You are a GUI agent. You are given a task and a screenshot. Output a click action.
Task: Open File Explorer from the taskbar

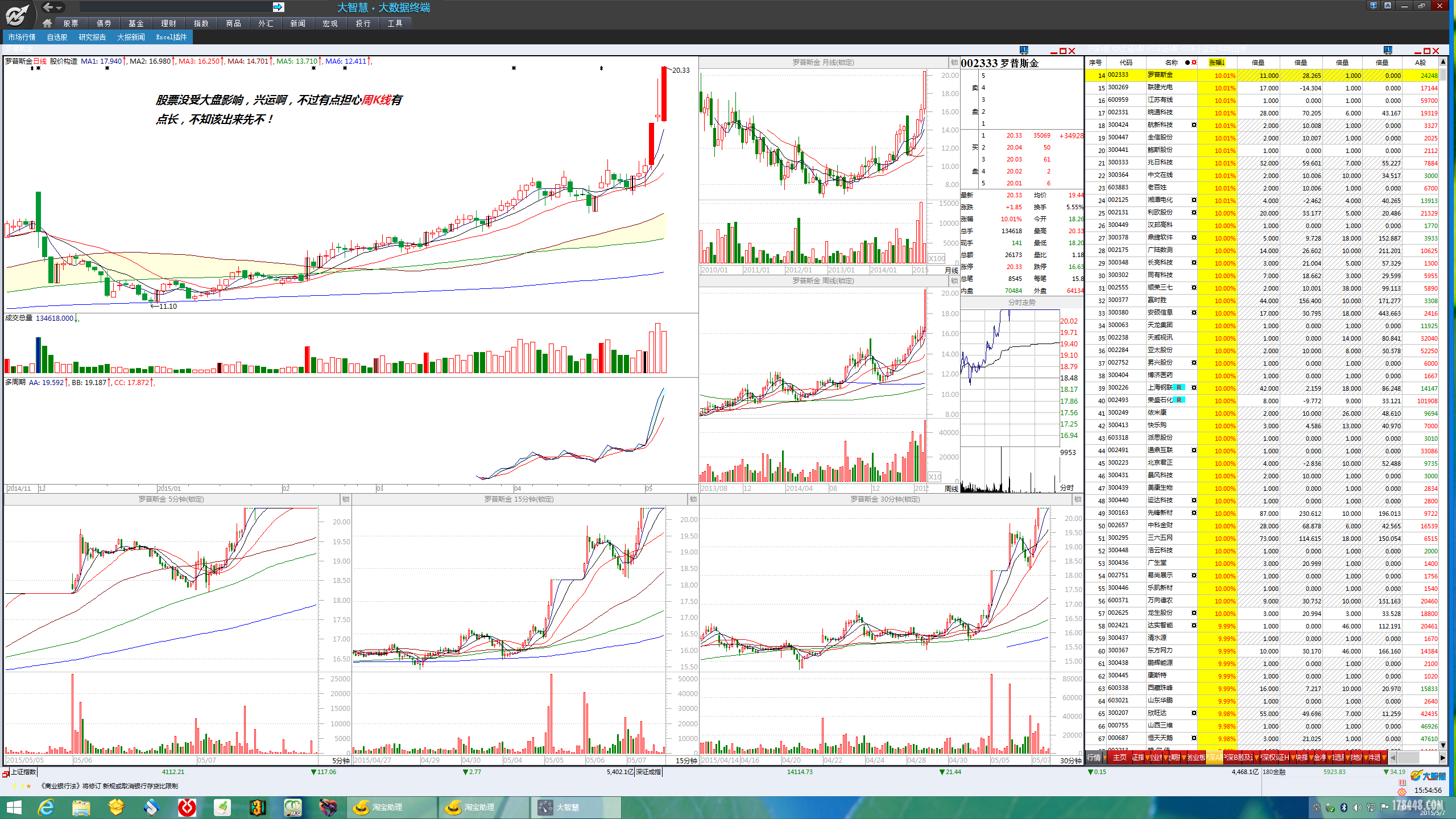point(81,808)
